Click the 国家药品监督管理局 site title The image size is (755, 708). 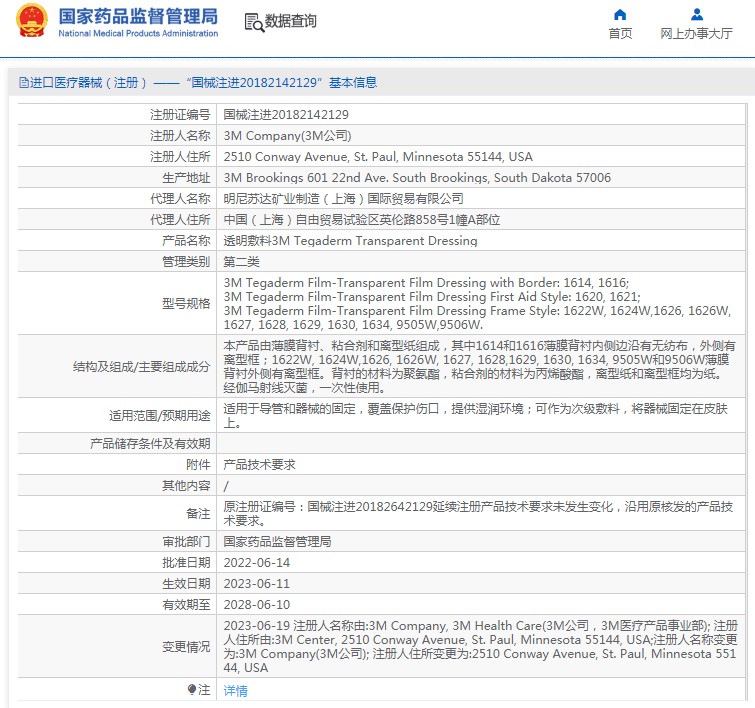pos(138,16)
